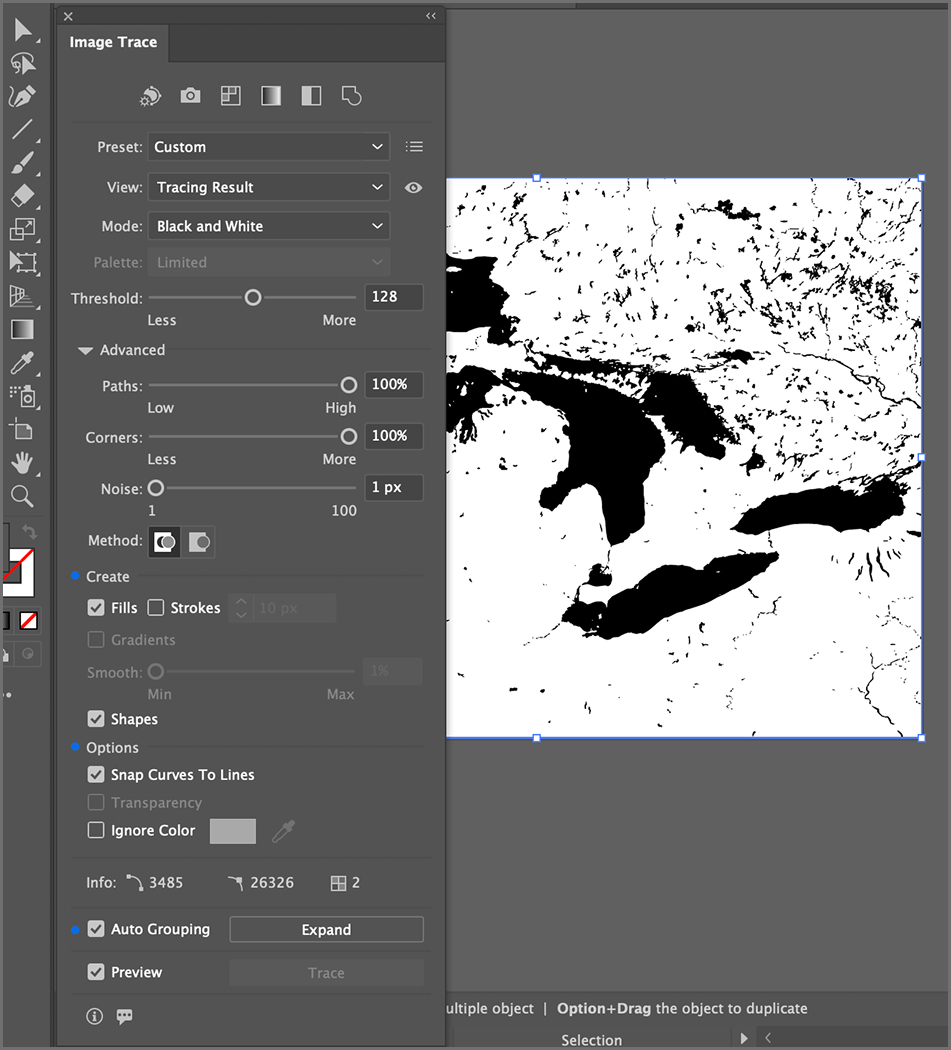Select the Eraser tool

pyautogui.click(x=24, y=196)
